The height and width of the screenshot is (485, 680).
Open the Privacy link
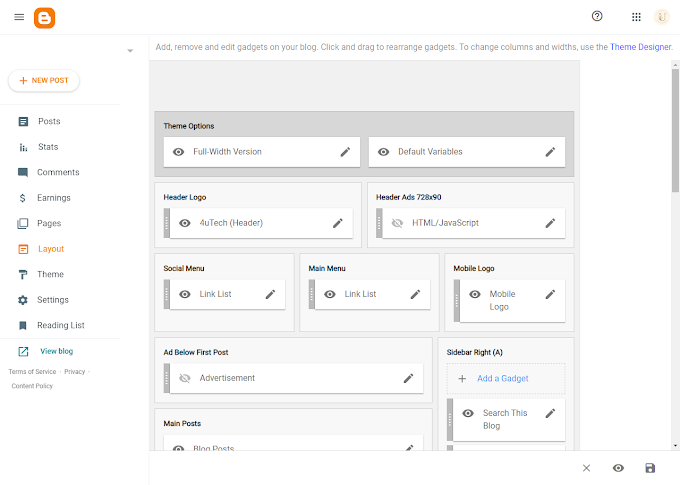75,372
